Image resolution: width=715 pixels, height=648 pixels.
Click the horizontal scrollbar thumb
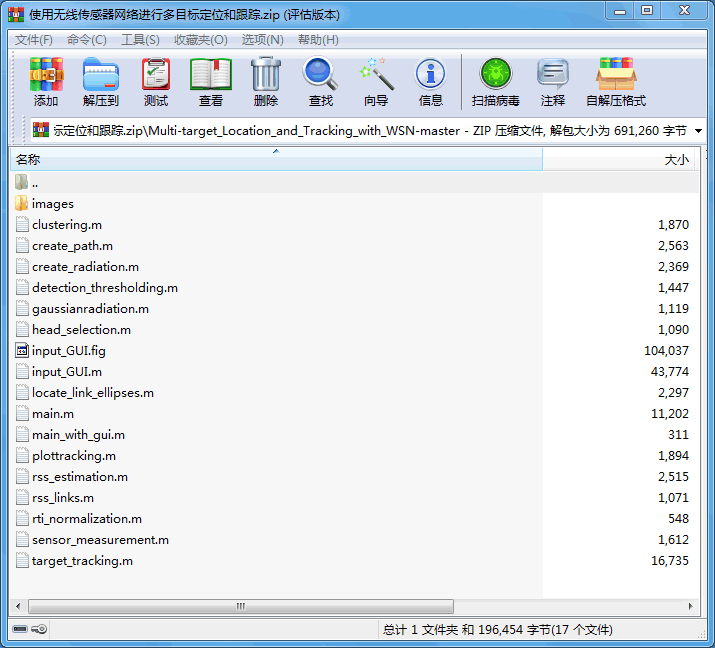point(241,606)
